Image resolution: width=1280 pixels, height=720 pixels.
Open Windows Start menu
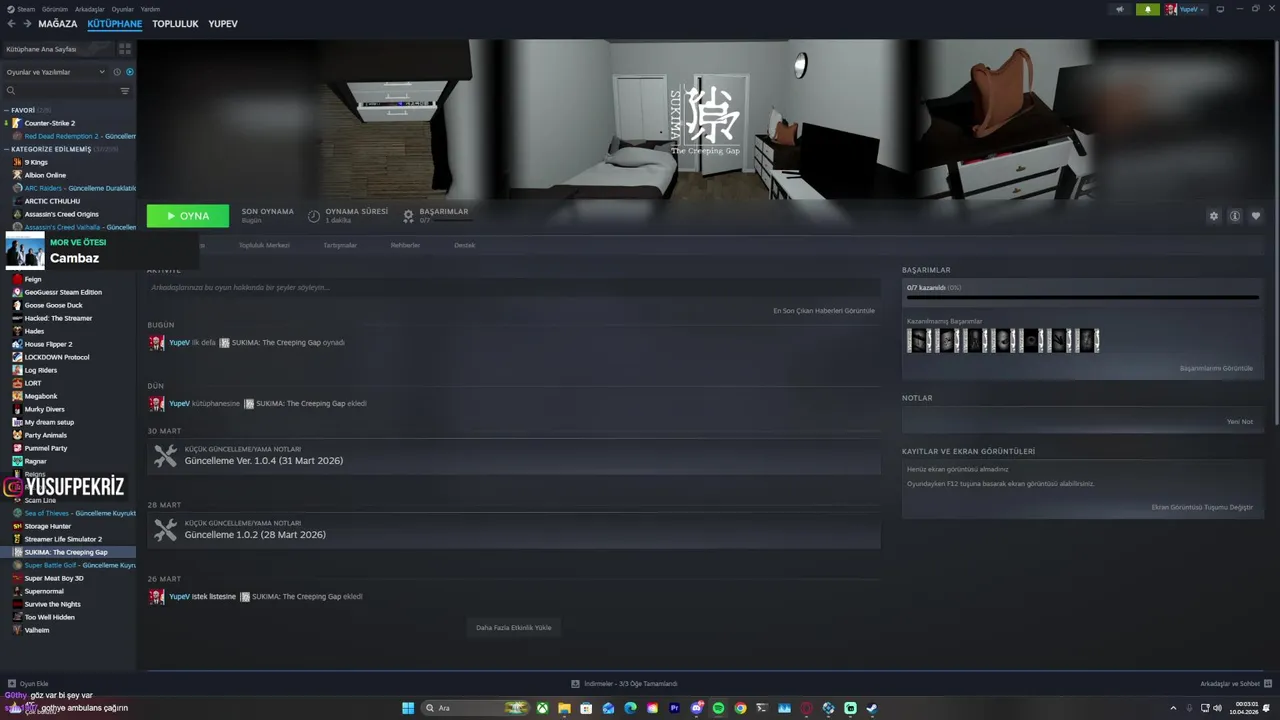(x=408, y=708)
